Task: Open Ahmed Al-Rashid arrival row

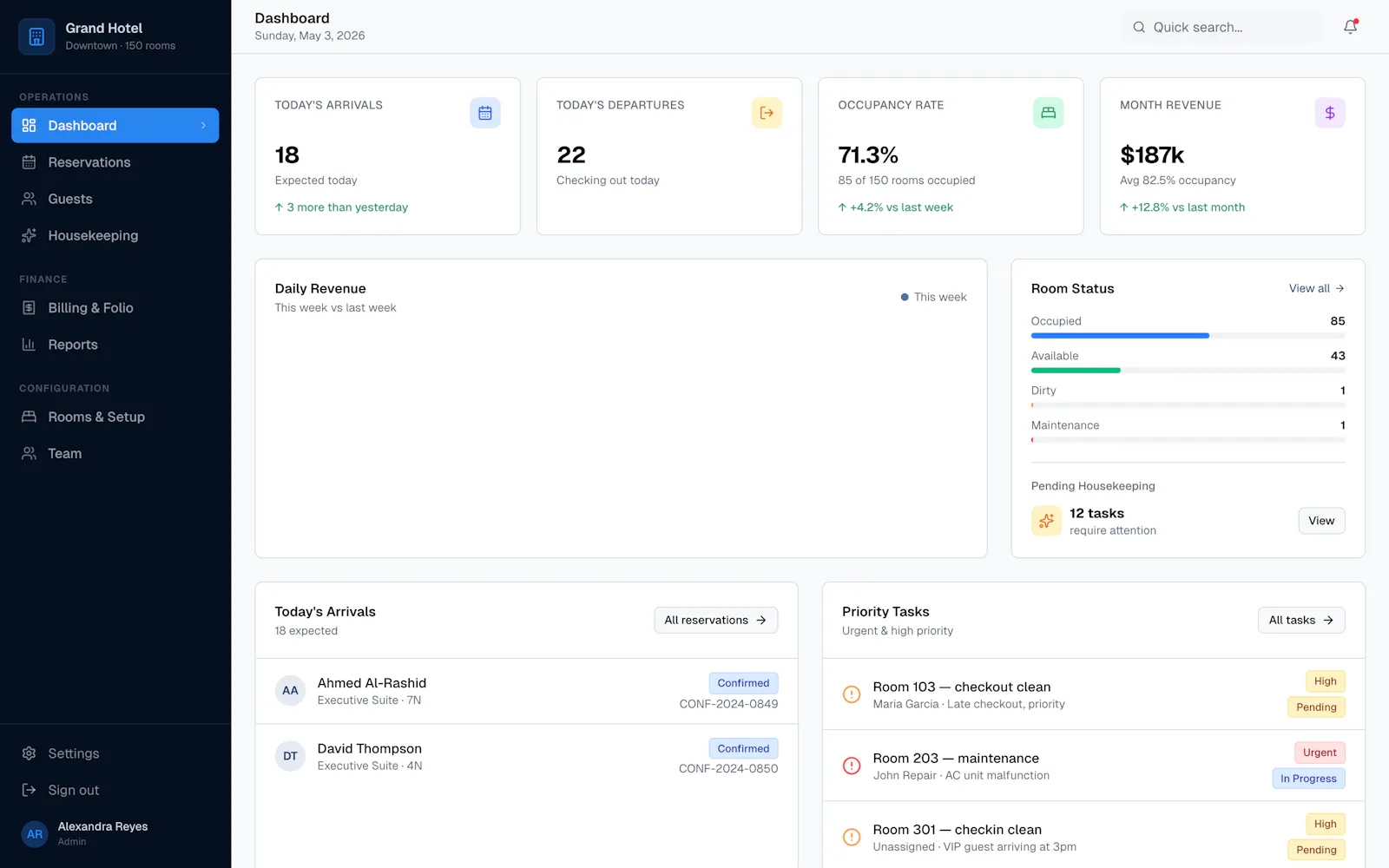Action: (526, 691)
